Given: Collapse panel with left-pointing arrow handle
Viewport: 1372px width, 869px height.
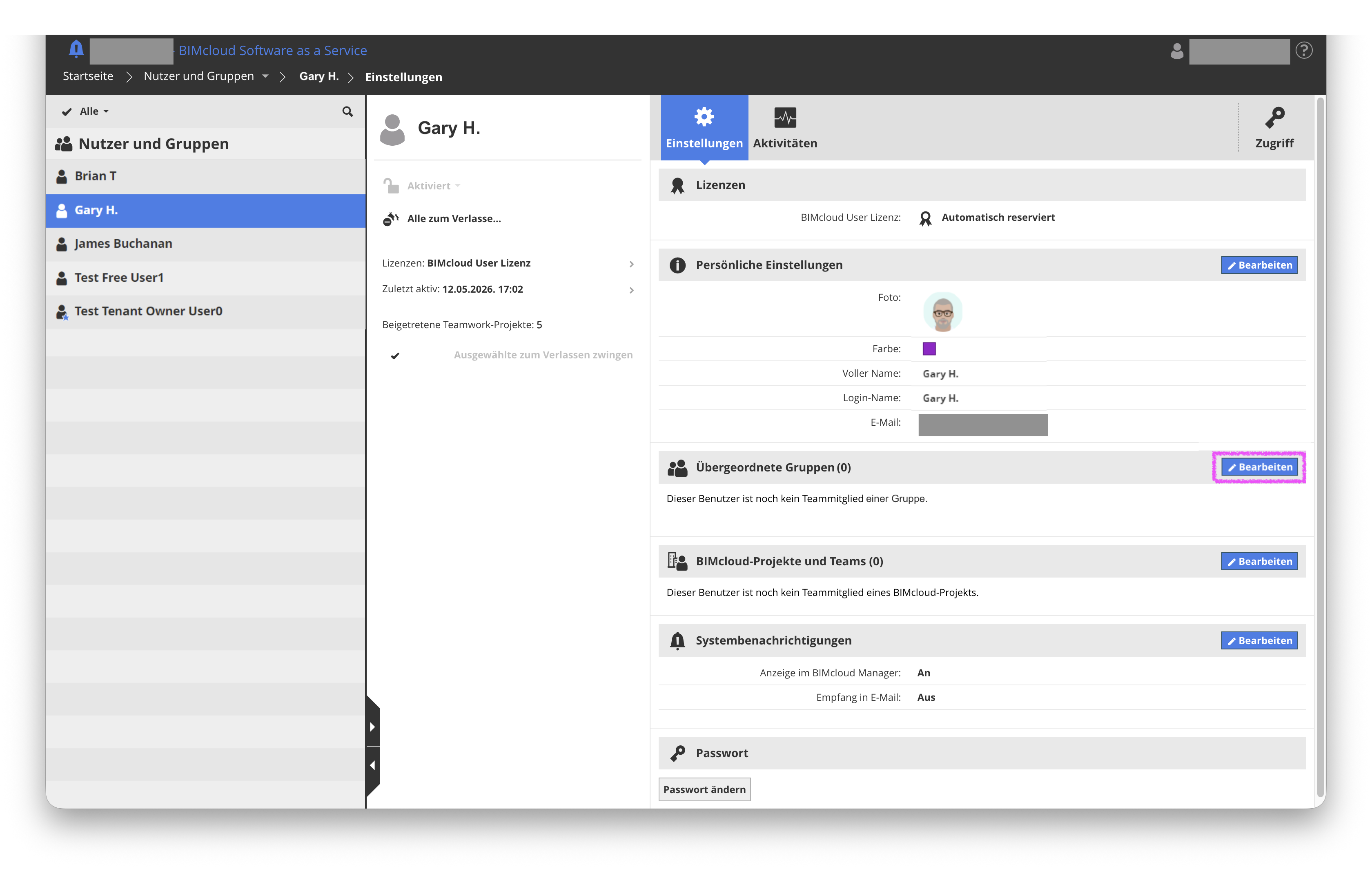Looking at the screenshot, I should pos(373,766).
